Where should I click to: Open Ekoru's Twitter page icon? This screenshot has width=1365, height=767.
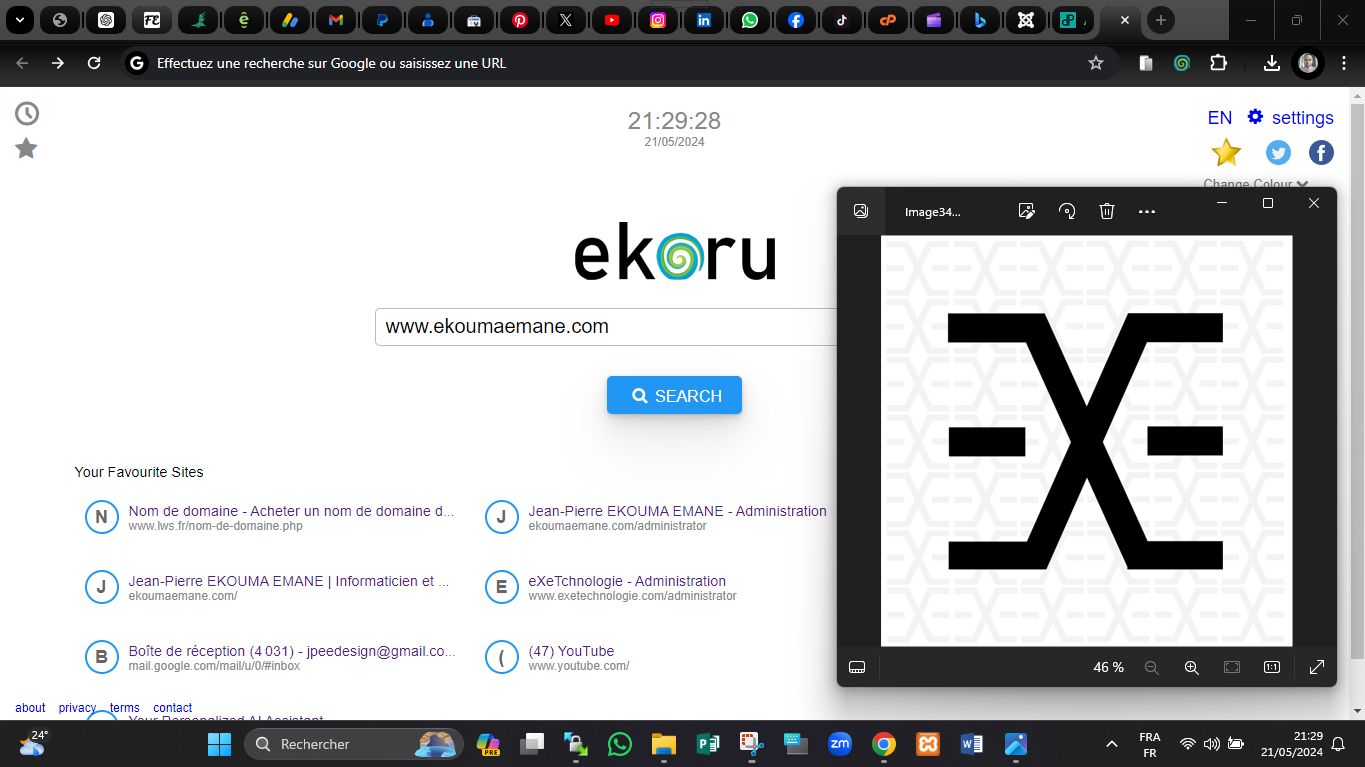click(x=1278, y=152)
